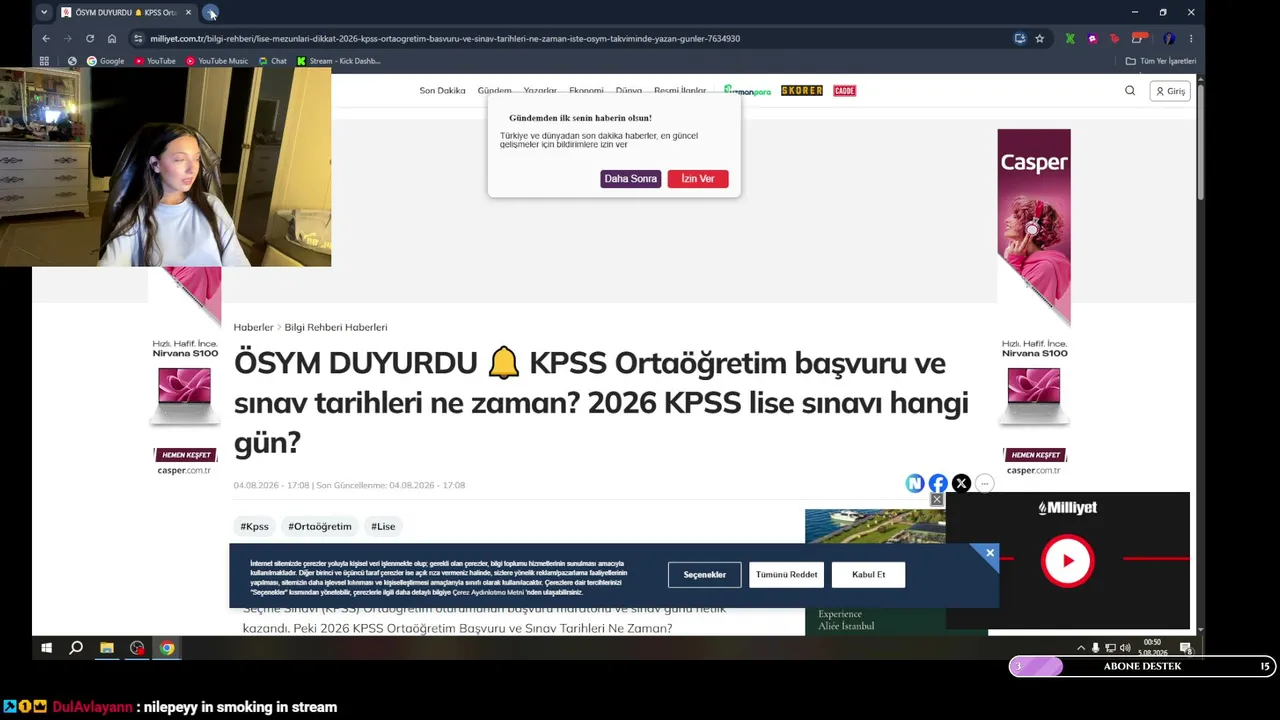Open the Windows Start menu
Viewport: 1280px width, 720px height.
[46, 648]
